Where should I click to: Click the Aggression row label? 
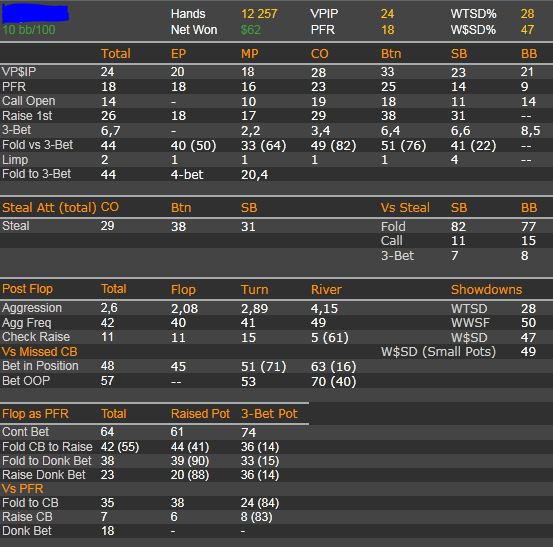pyautogui.click(x=32, y=308)
